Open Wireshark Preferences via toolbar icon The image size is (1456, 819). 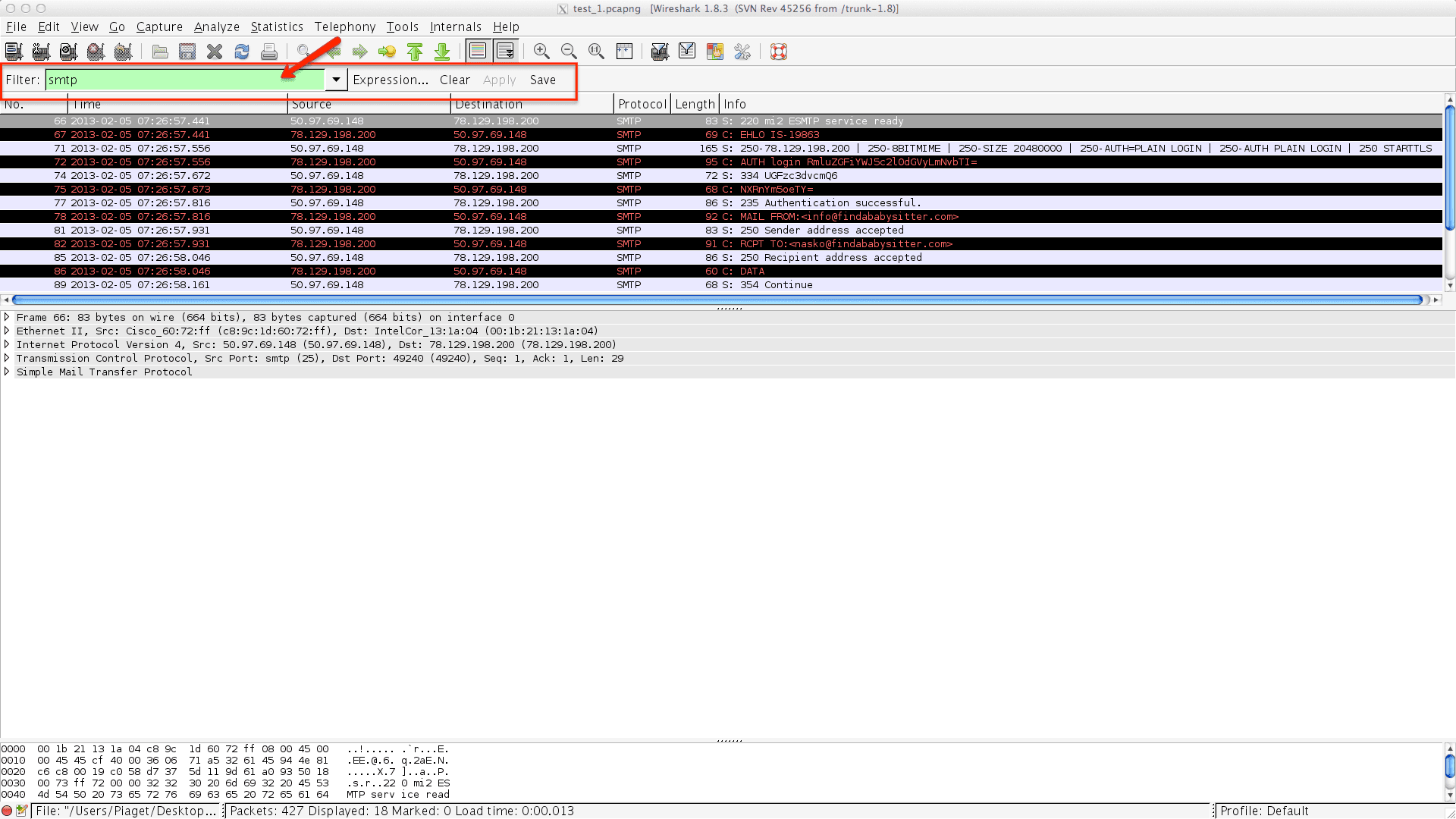pos(742,52)
